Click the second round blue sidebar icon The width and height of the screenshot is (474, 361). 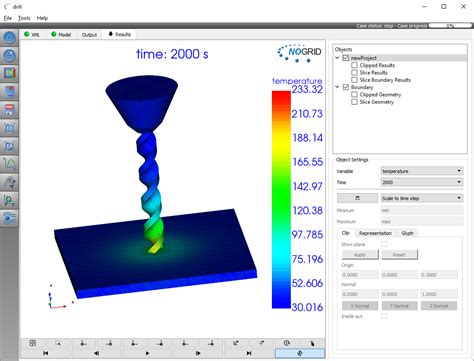[x=9, y=55]
